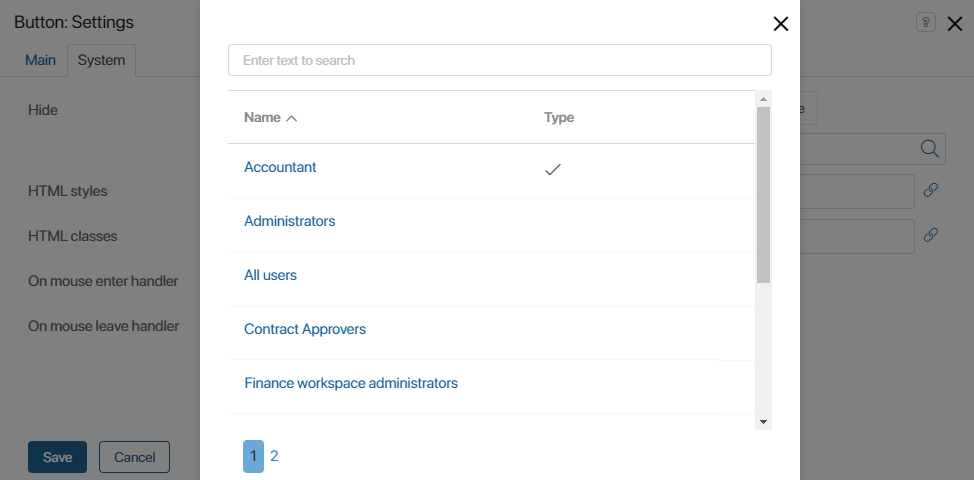Screen dimensions: 974x480
Task: Click link icon beside HTML styles field
Action: click(x=930, y=190)
